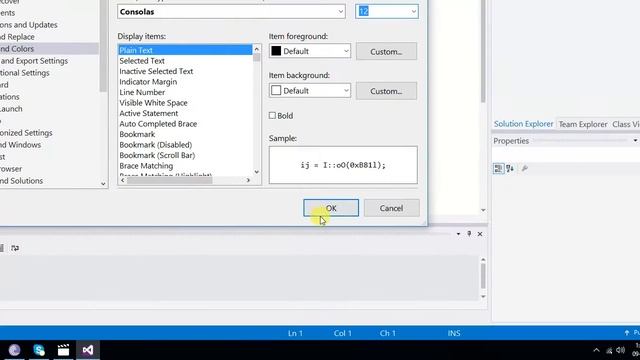This screenshot has height=360, width=640.
Task: Open property pages wrench icon
Action: pyautogui.click(x=525, y=168)
